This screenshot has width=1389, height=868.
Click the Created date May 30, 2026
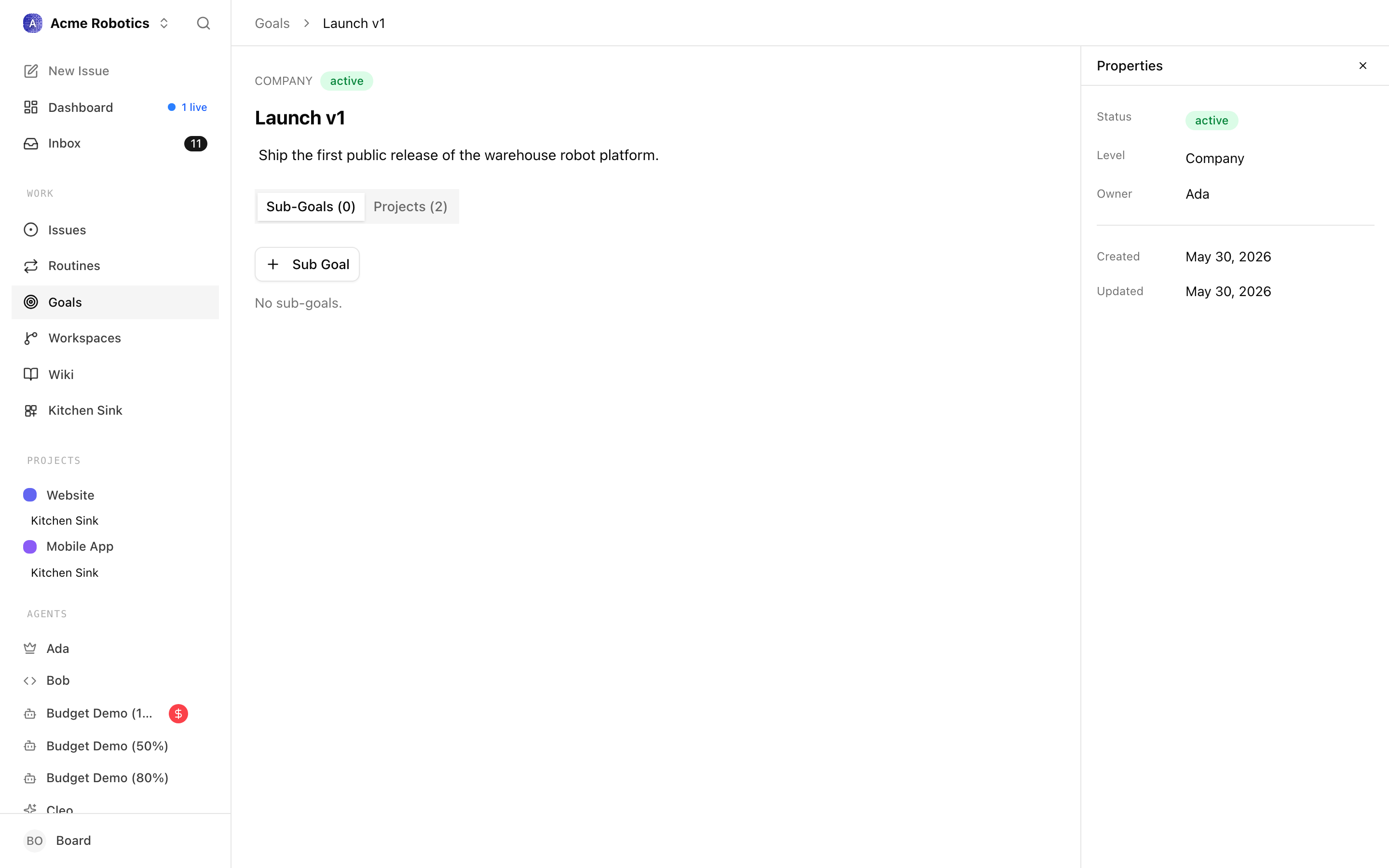1228,257
